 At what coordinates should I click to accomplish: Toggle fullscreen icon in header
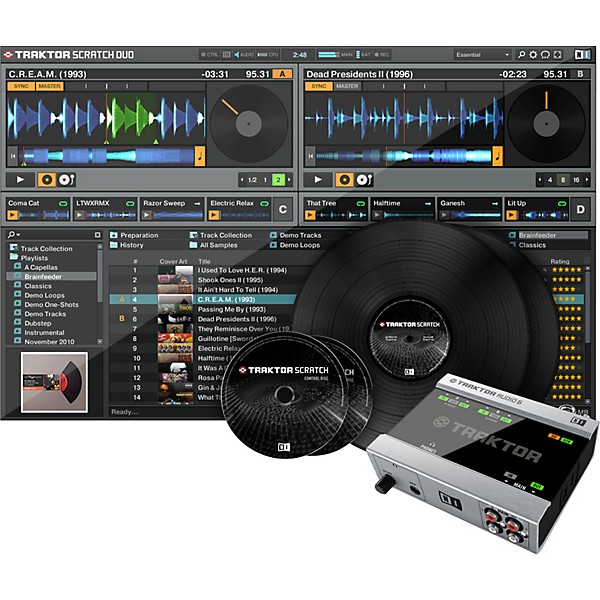coord(558,55)
